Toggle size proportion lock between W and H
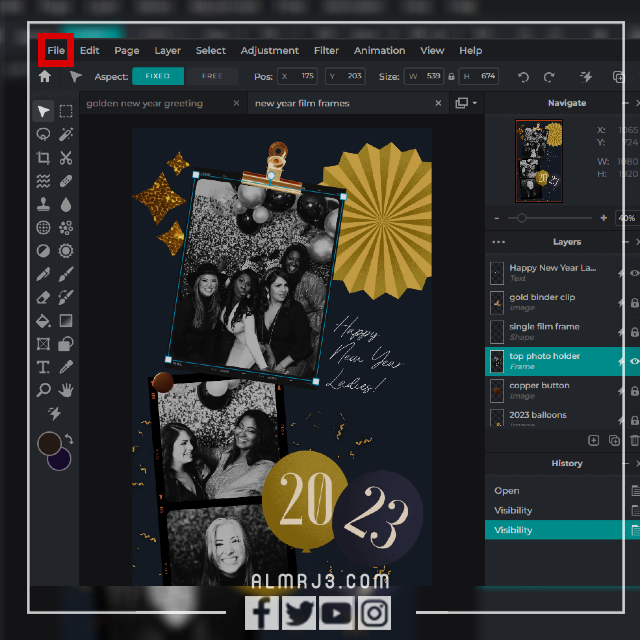Screen dimensions: 640x640 pyautogui.click(x=451, y=76)
